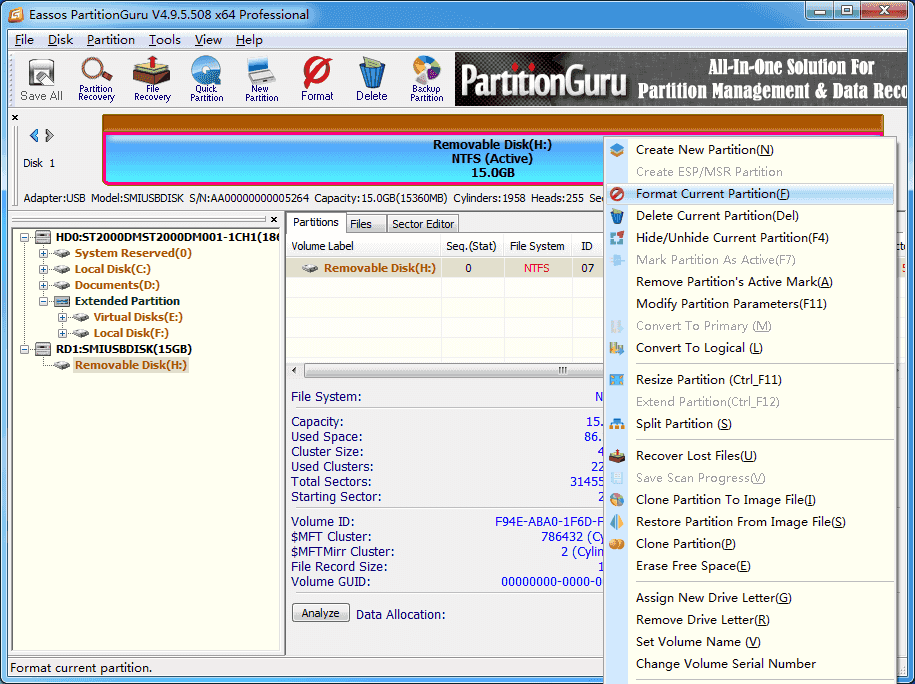The width and height of the screenshot is (915, 684).
Task: Open the Tools menu
Action: pos(165,40)
